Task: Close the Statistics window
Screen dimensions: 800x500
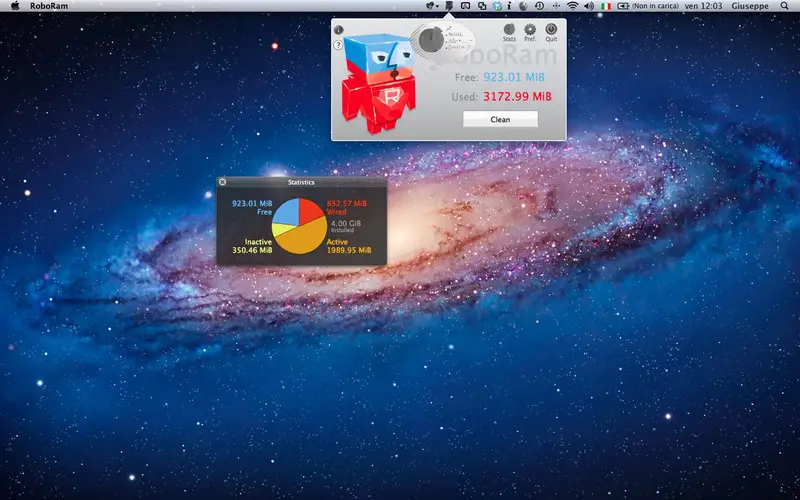Action: click(222, 182)
